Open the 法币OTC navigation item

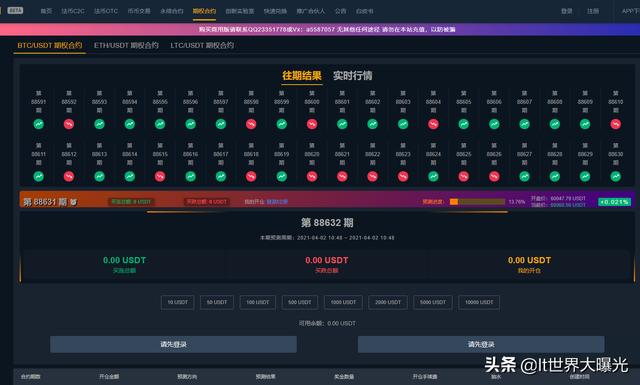click(106, 11)
